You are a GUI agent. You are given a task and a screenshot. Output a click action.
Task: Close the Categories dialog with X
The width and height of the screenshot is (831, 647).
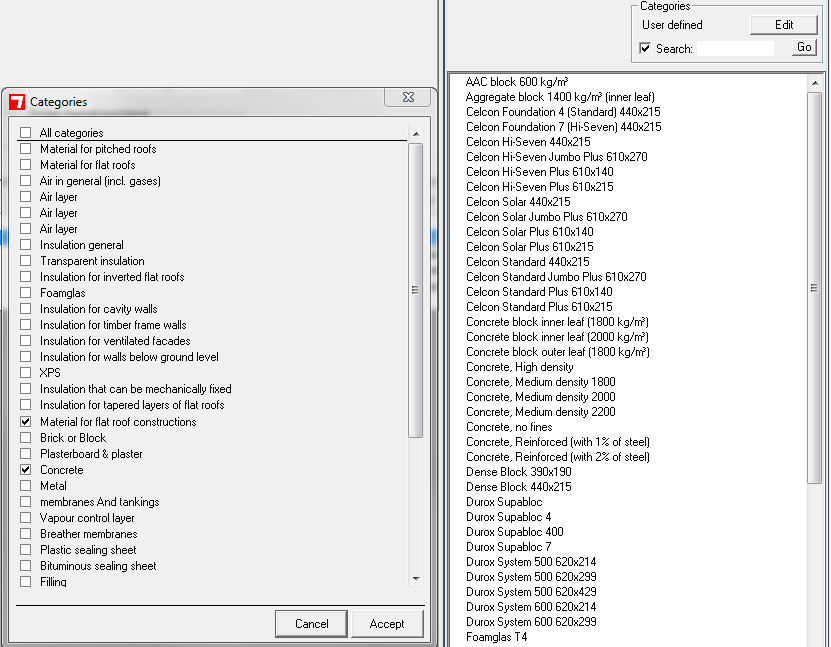pos(408,97)
